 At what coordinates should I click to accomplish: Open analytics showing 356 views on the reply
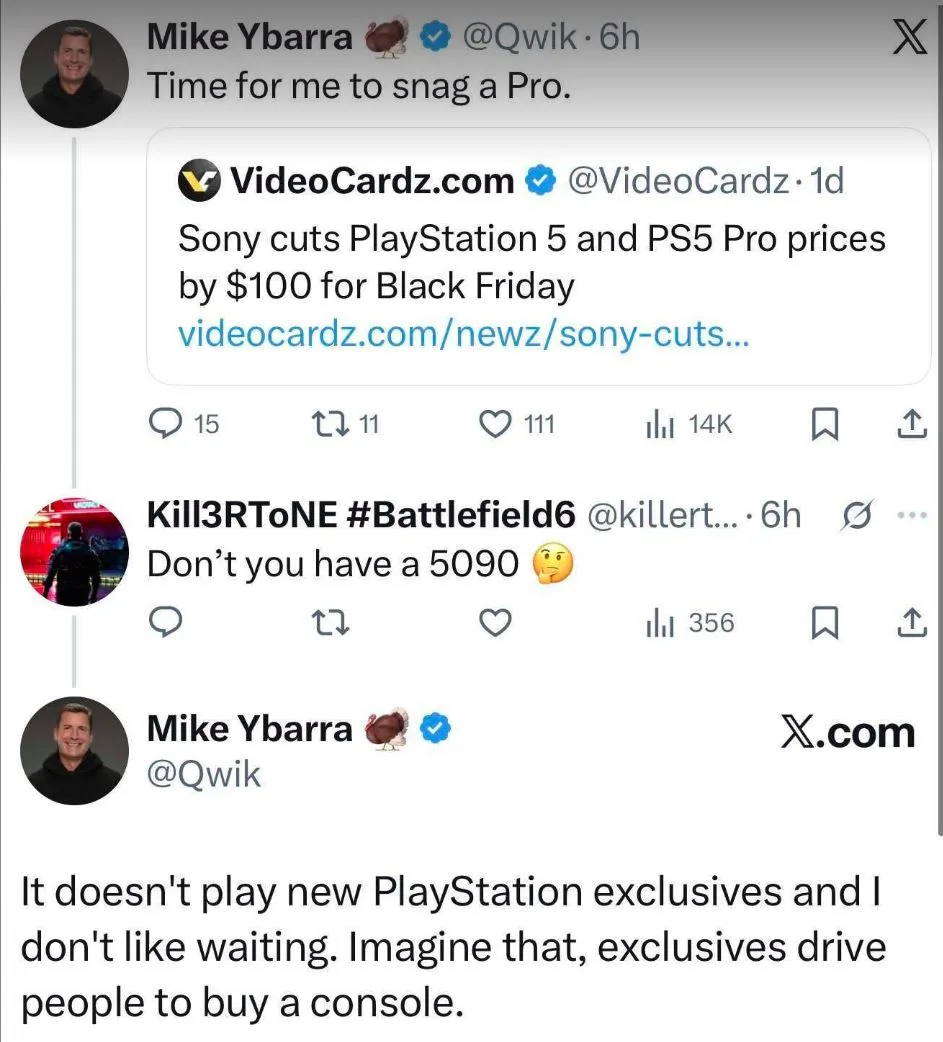(662, 622)
